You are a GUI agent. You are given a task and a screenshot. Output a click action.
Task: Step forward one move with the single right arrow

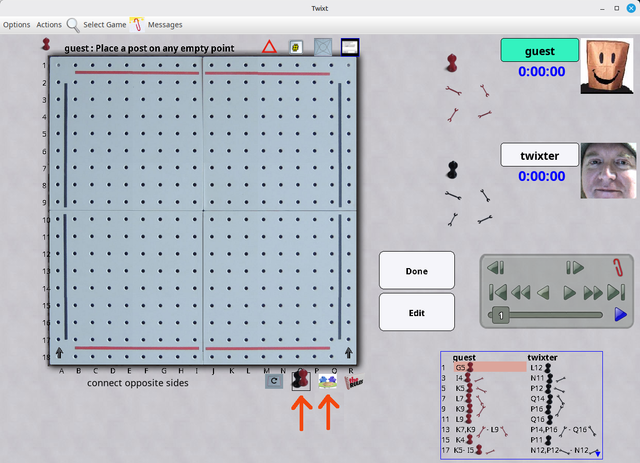tap(569, 292)
